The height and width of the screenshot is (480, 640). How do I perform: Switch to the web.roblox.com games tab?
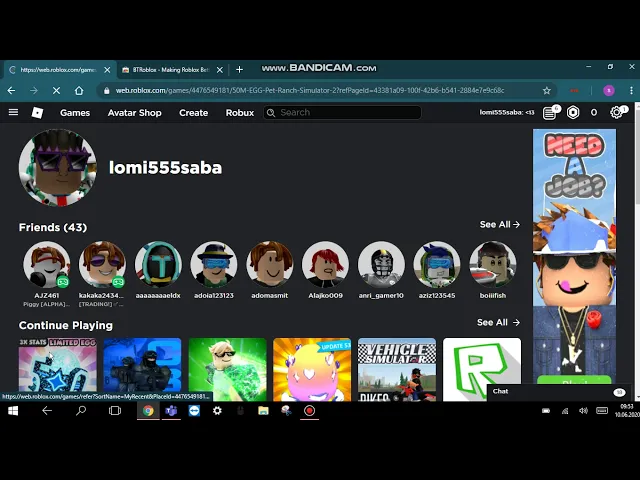[x=58, y=70]
